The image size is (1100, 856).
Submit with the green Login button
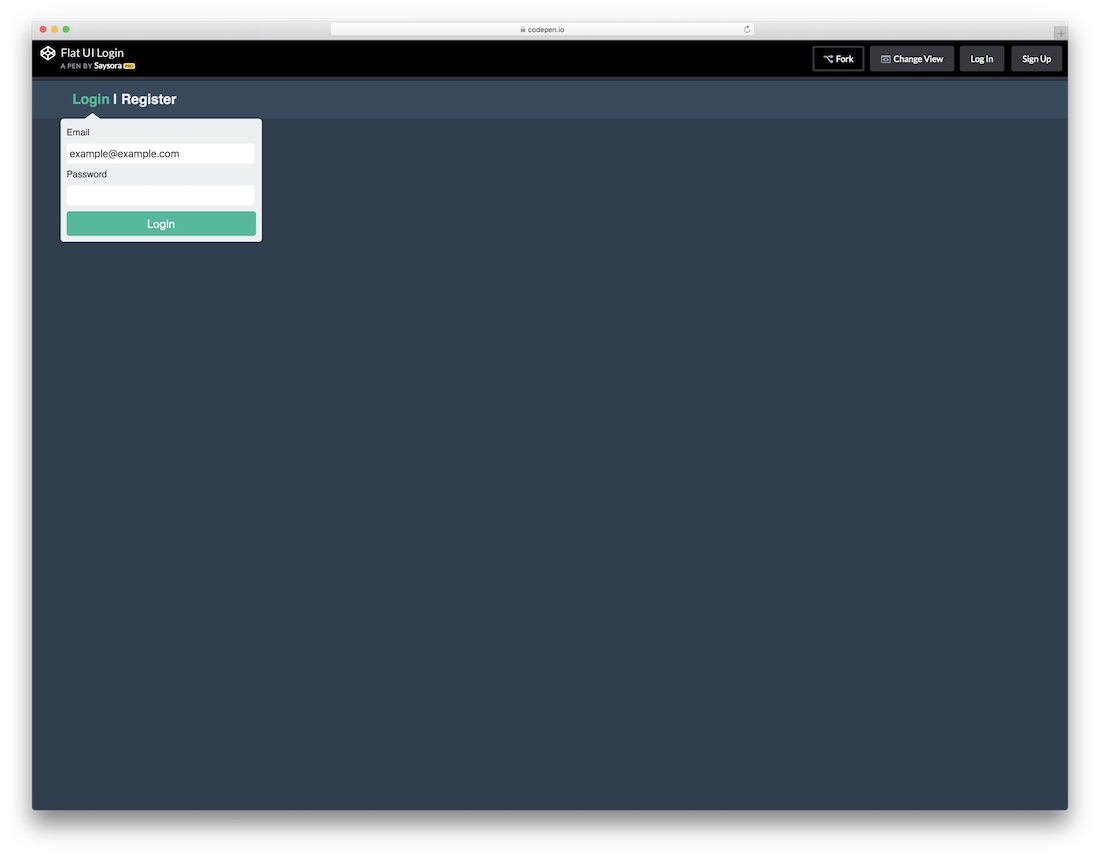pyautogui.click(x=161, y=224)
